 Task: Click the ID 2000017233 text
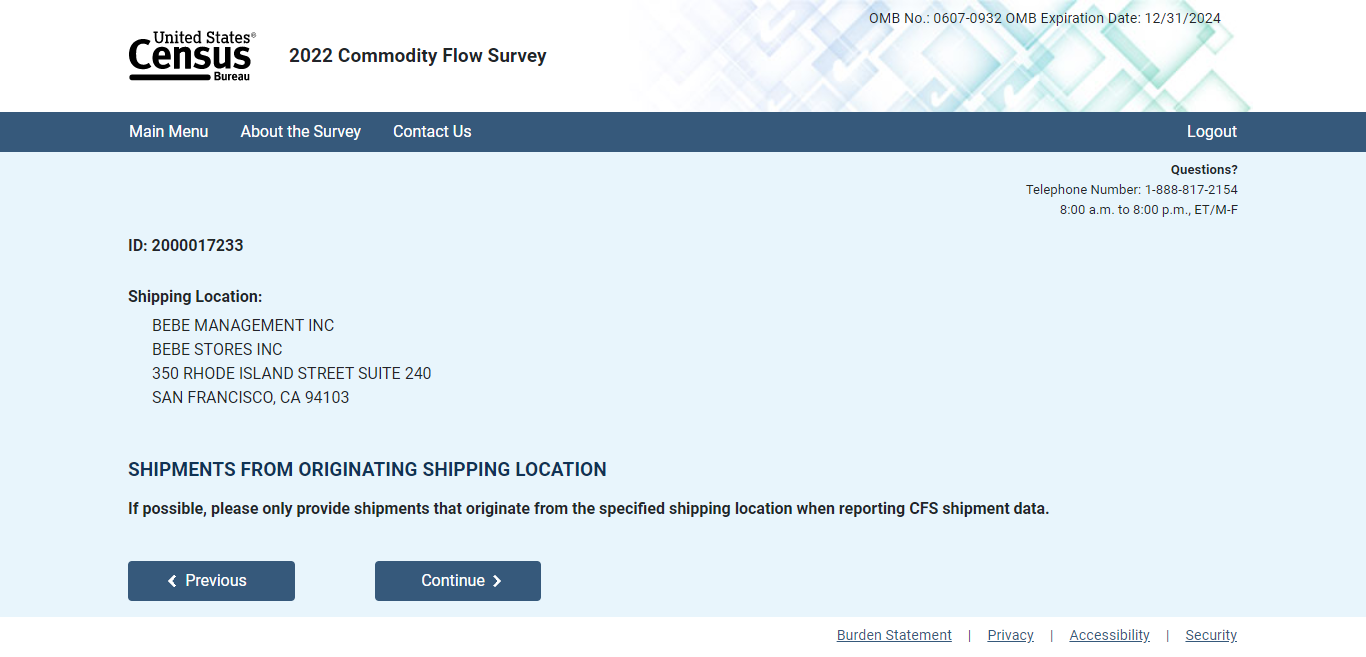(x=186, y=246)
